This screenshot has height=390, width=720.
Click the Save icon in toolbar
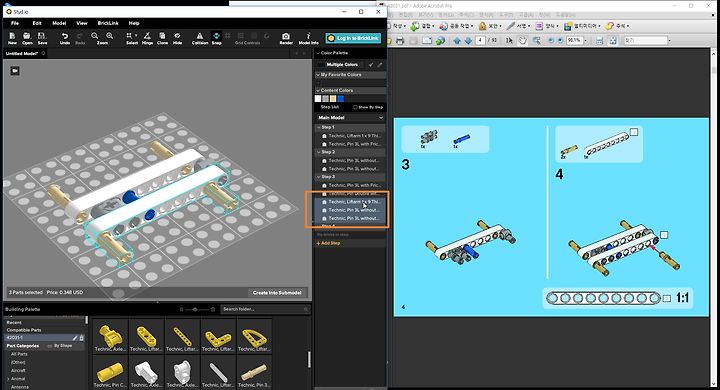[x=42, y=38]
